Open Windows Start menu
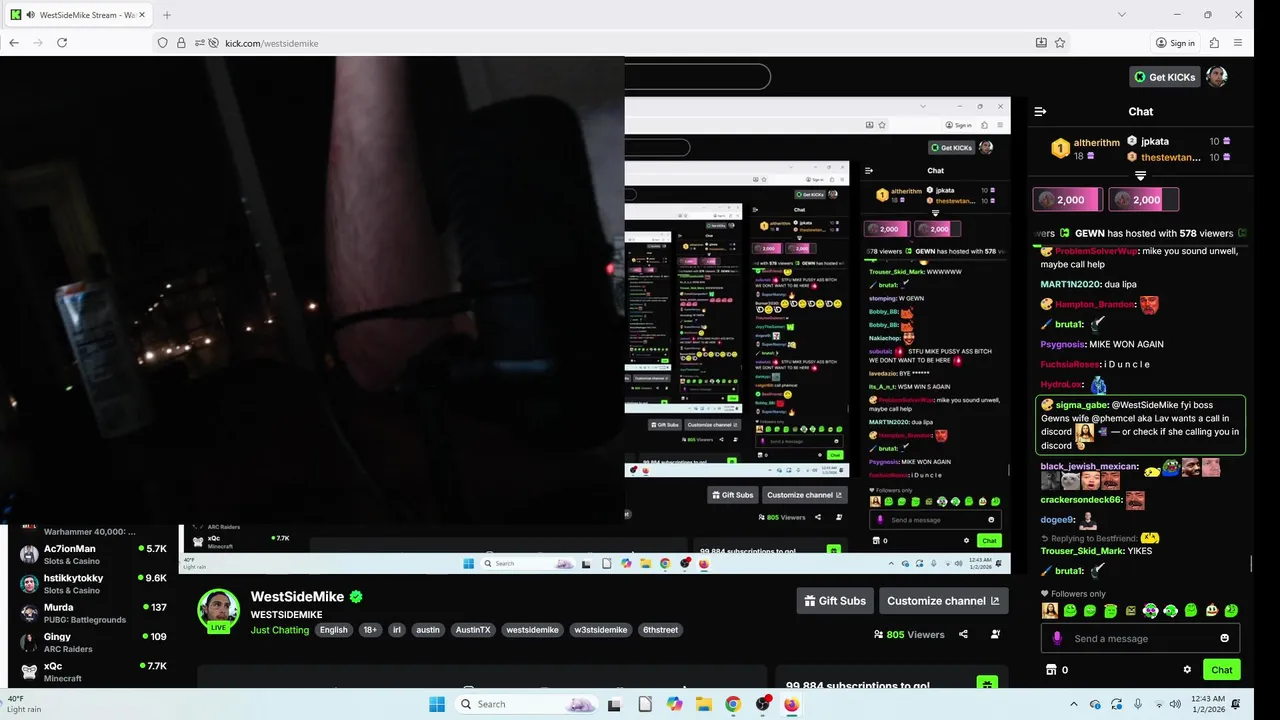 [x=437, y=704]
